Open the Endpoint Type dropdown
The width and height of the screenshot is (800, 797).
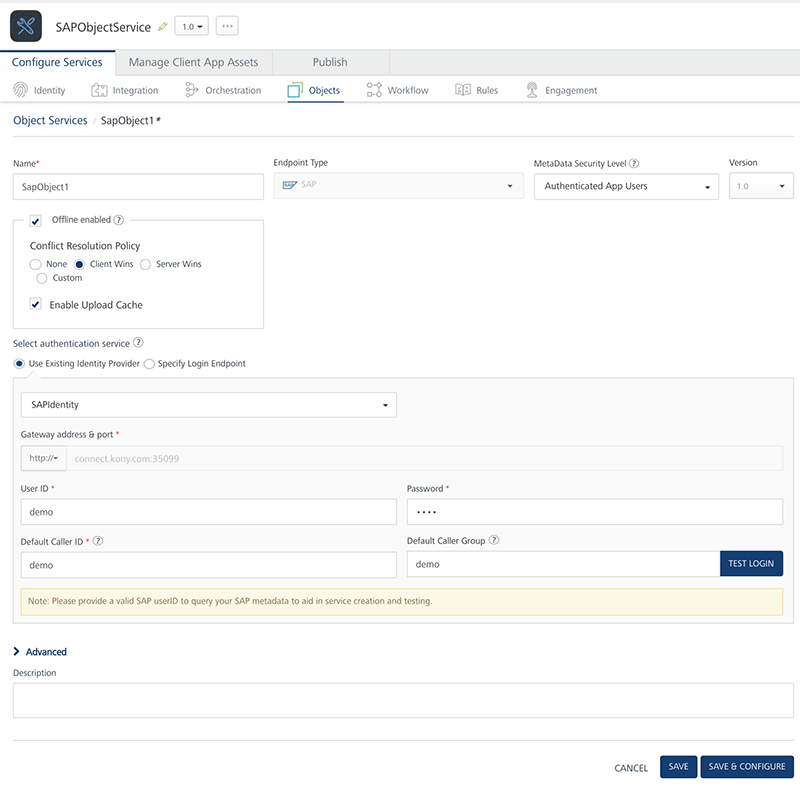click(398, 186)
